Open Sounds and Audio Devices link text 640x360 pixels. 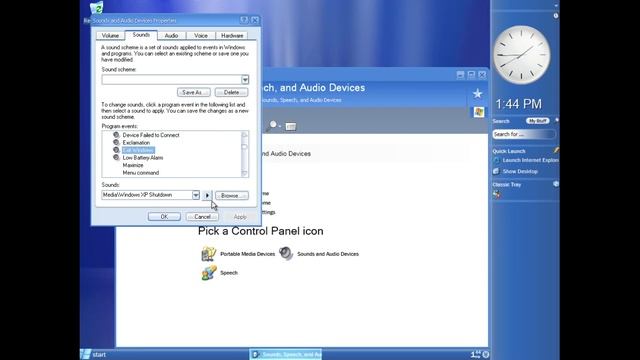coord(328,254)
